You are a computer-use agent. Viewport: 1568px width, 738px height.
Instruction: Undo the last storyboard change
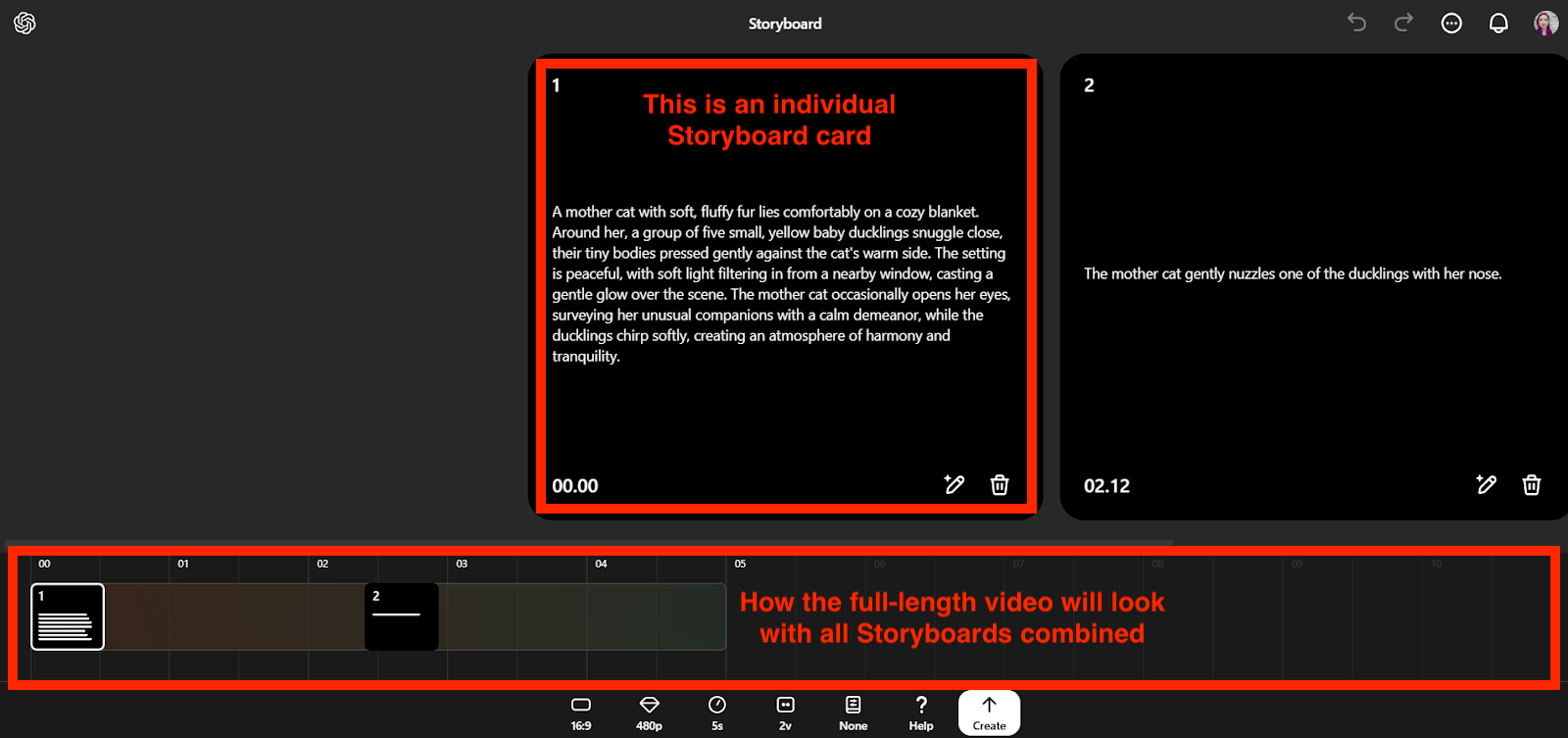[x=1356, y=23]
